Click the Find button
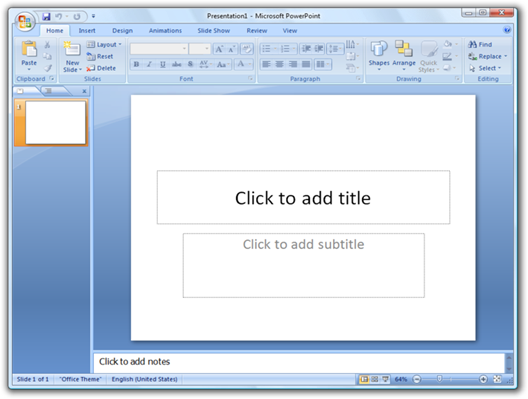528x399 pixels. coord(480,44)
